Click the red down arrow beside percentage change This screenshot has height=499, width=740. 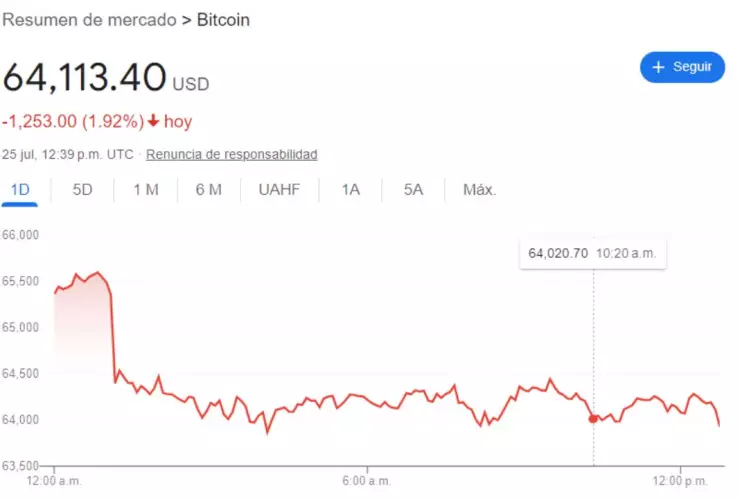[x=153, y=122]
